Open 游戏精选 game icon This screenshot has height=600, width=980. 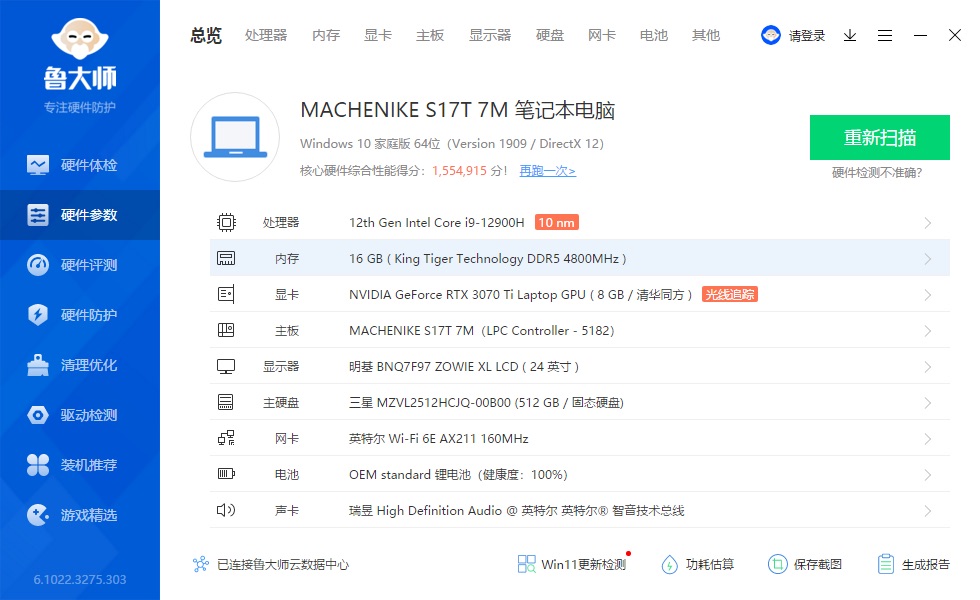[x=38, y=515]
